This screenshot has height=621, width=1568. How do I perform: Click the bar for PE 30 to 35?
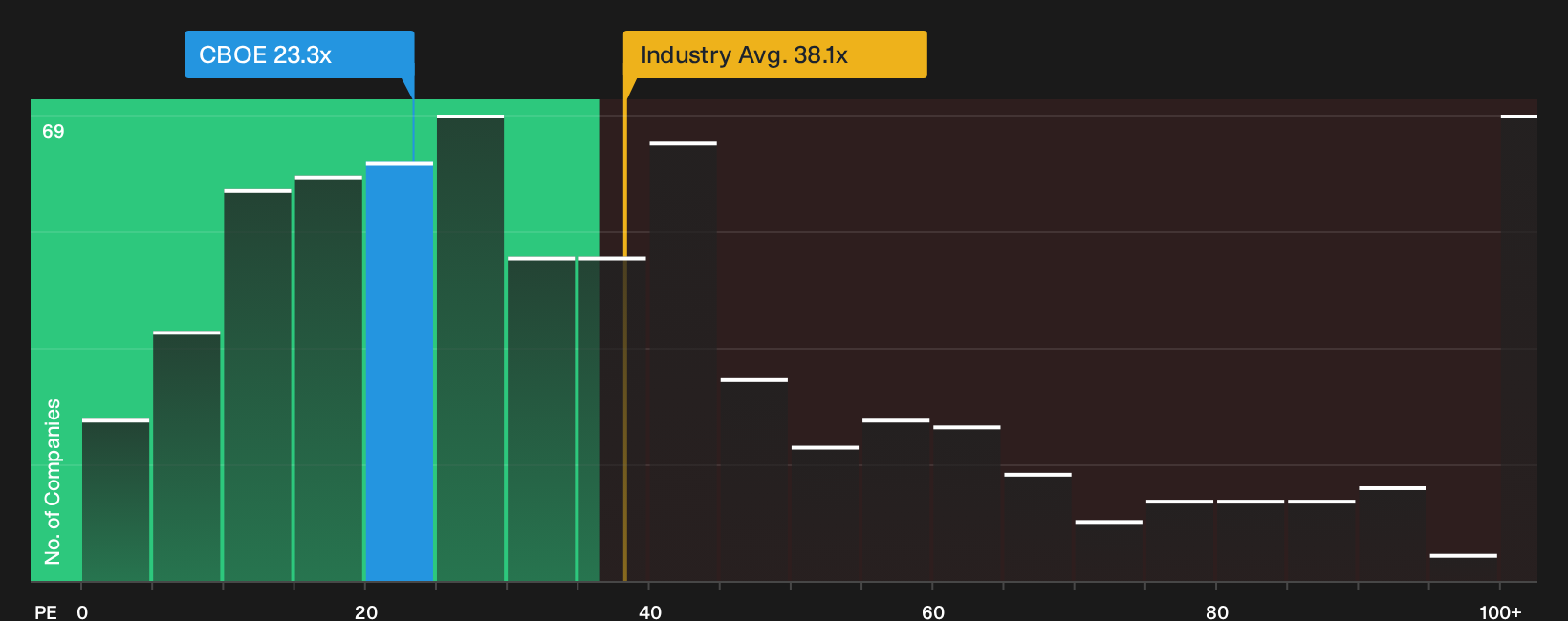click(x=541, y=418)
